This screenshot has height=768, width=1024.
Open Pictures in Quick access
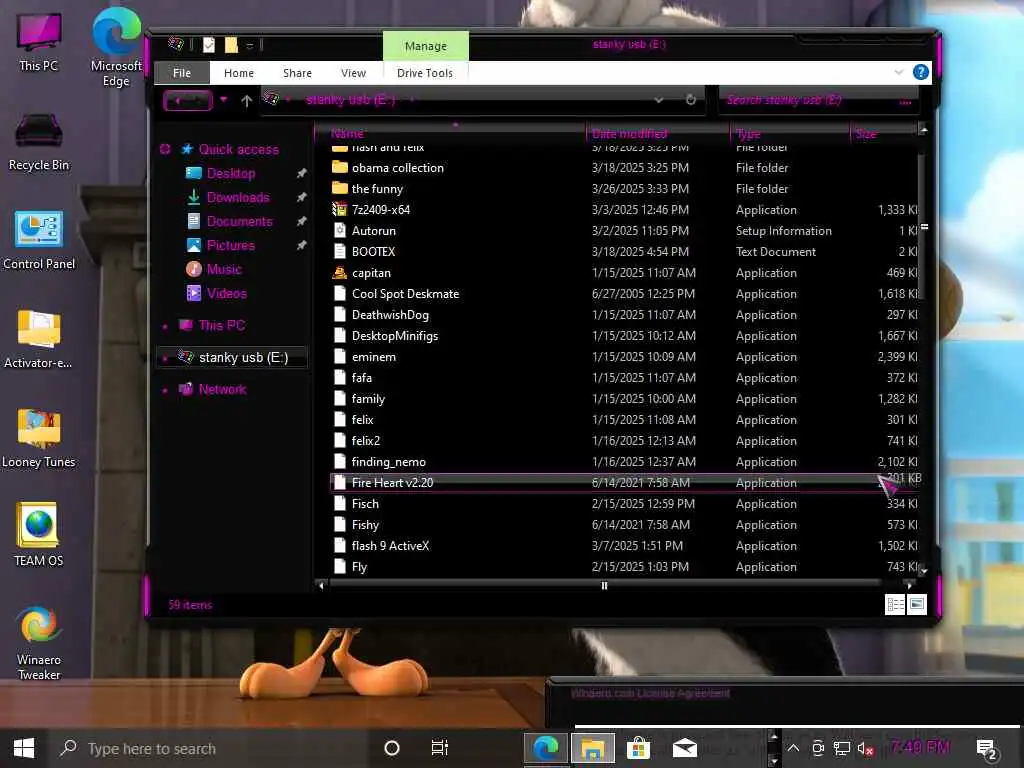click(231, 246)
